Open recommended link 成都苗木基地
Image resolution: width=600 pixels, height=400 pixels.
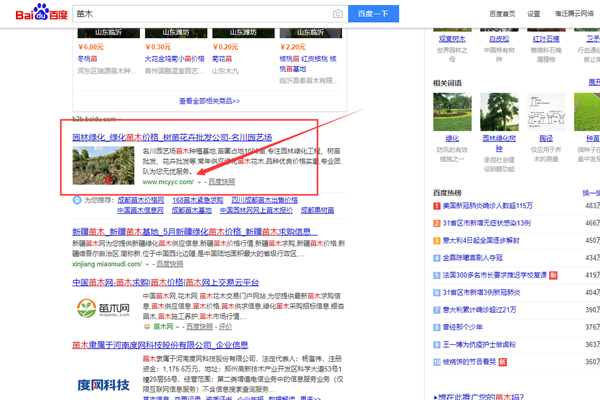tap(191, 210)
